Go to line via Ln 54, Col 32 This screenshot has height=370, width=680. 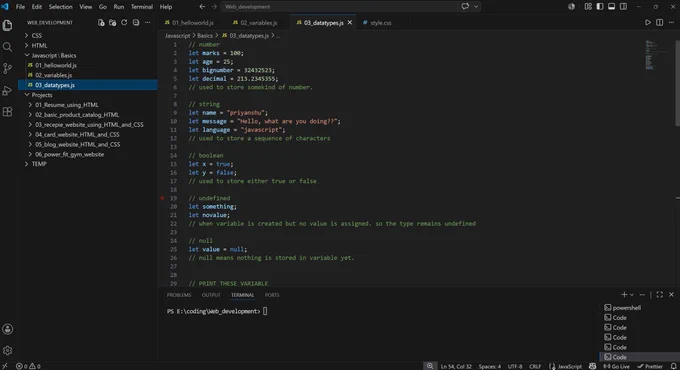456,366
